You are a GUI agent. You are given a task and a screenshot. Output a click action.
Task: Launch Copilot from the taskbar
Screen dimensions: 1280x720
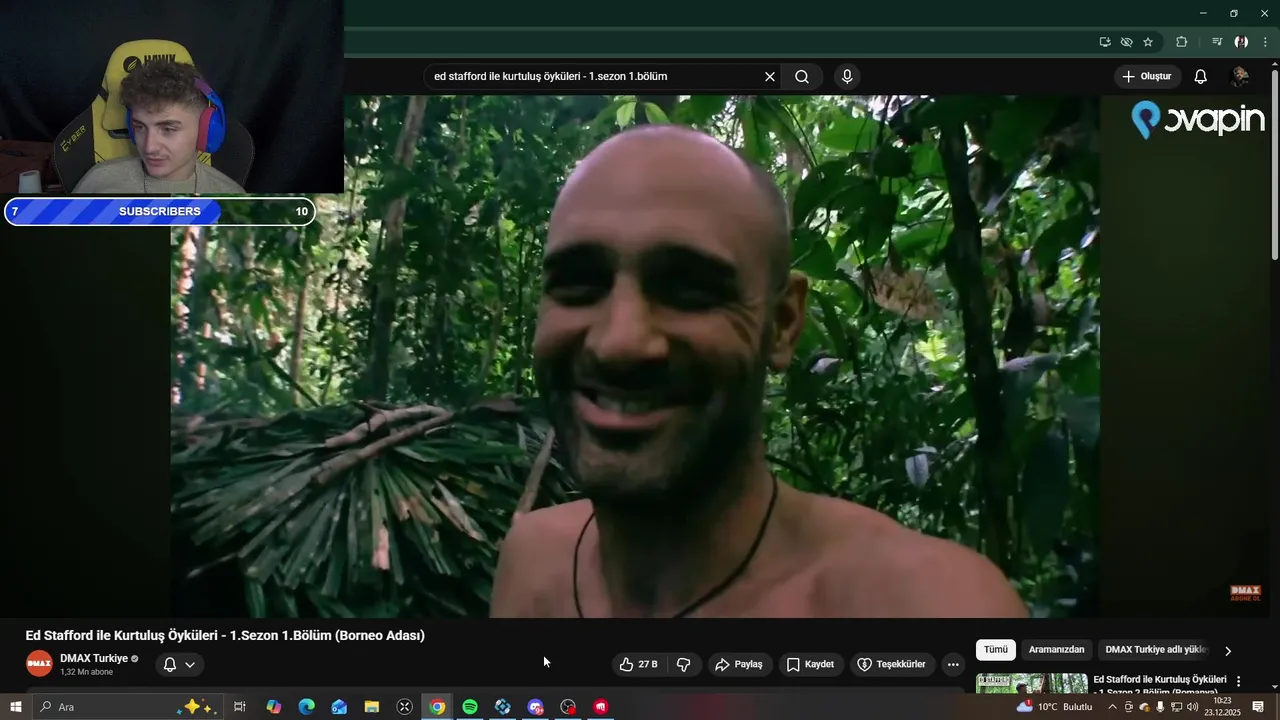pos(273,707)
